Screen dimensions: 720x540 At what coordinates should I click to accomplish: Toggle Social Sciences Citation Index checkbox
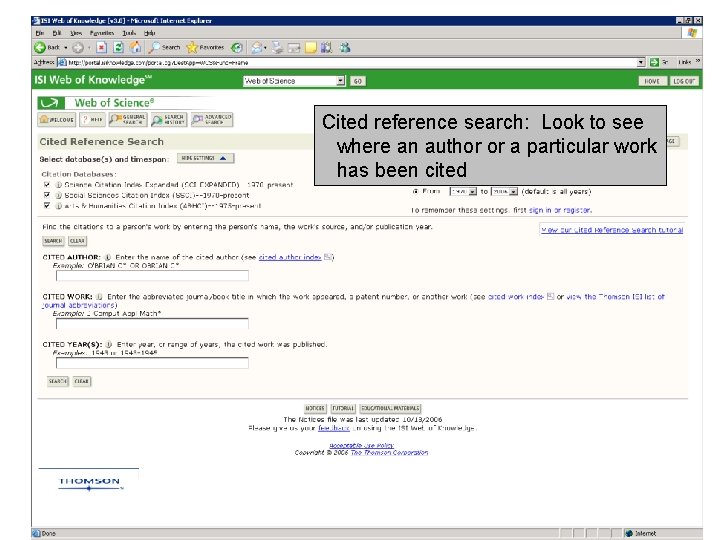pos(46,195)
